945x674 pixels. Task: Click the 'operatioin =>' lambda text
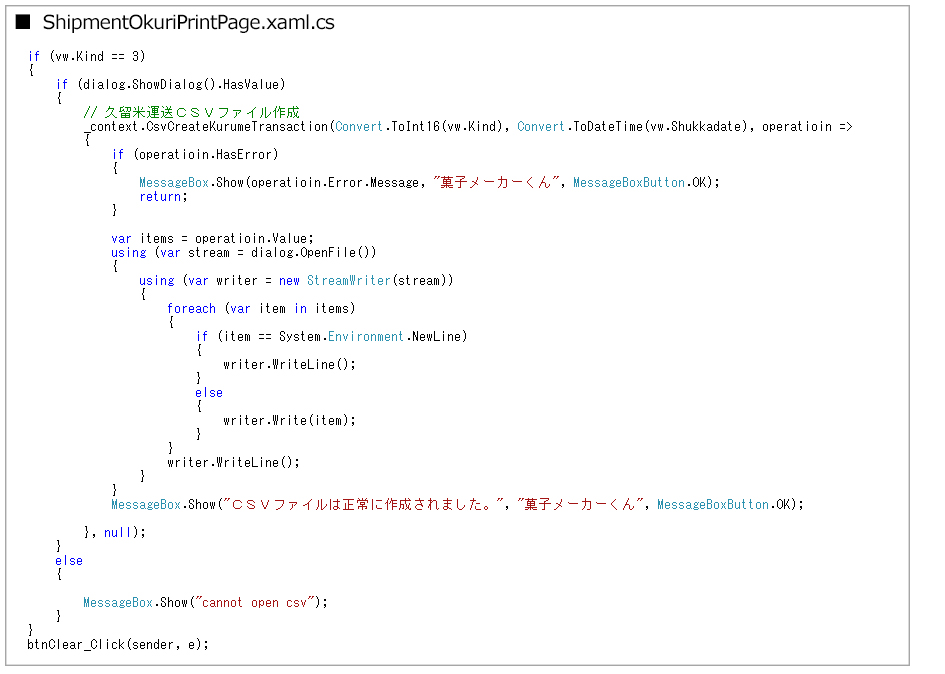click(x=807, y=127)
